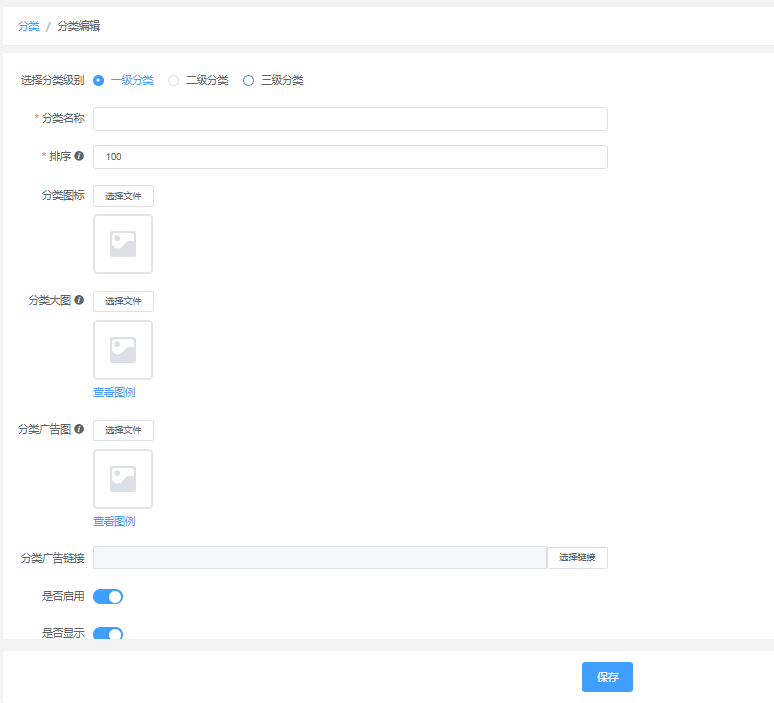Click the 分类广告图 image placeholder thumbnail
The width and height of the screenshot is (774, 703).
pos(123,479)
